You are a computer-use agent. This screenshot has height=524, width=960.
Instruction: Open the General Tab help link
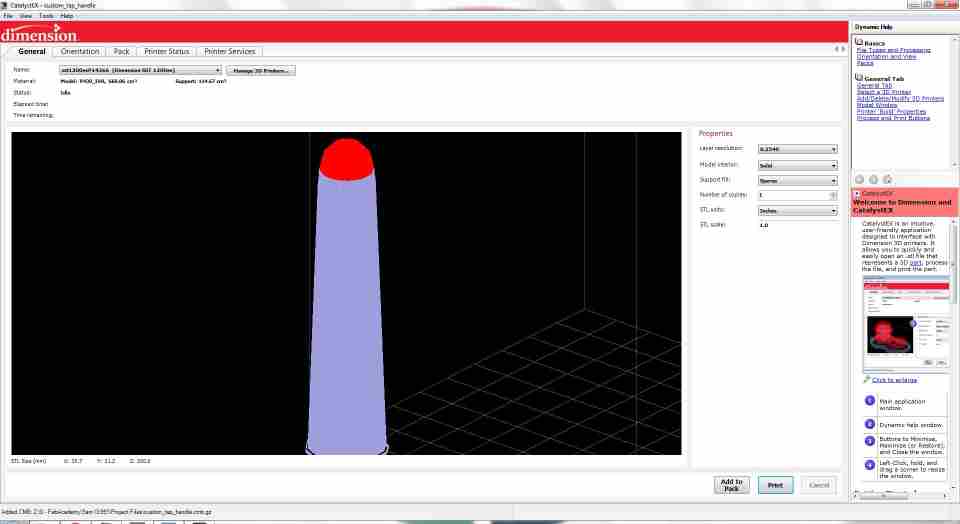click(x=874, y=86)
